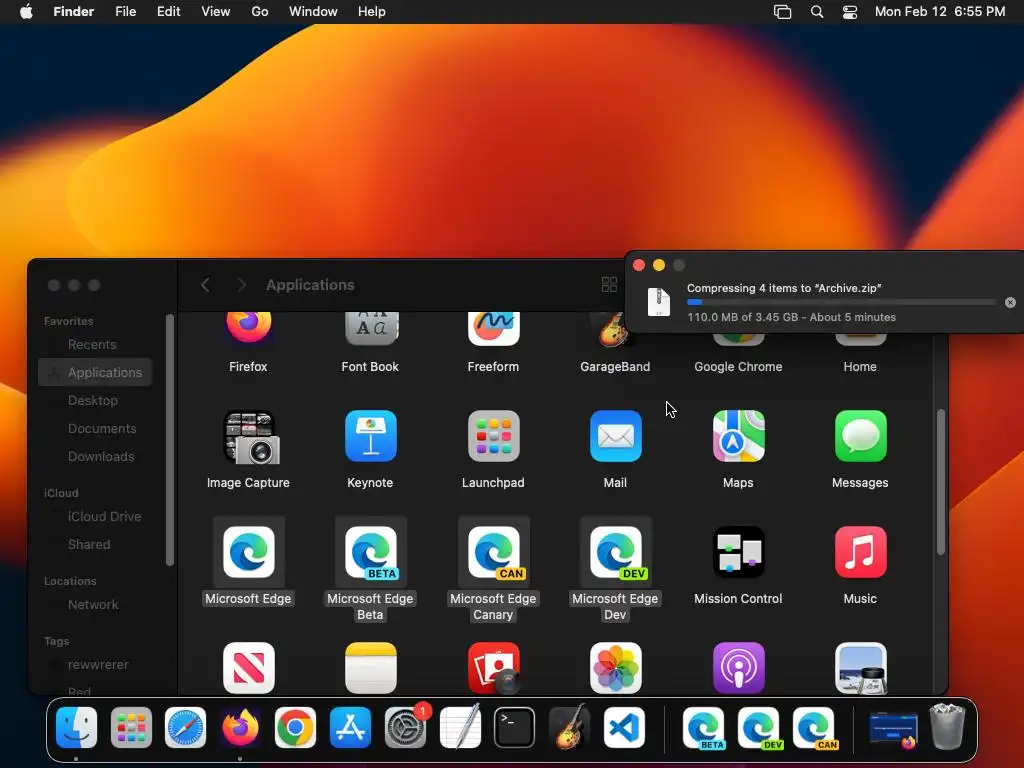Screen dimensions: 1024x768
Task: Open the View menu
Action: tap(216, 12)
